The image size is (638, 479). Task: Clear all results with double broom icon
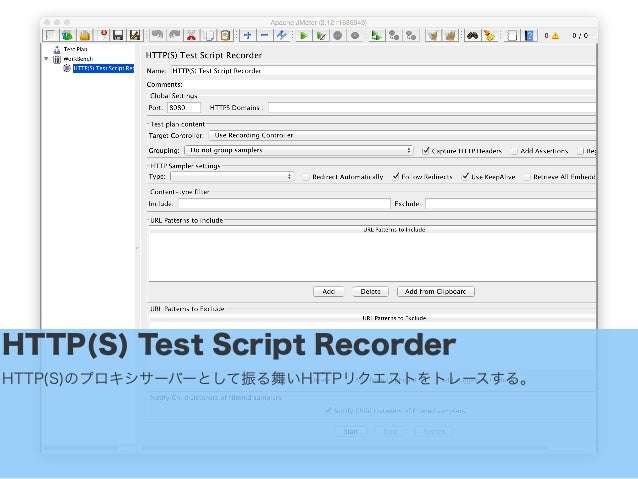(x=450, y=35)
